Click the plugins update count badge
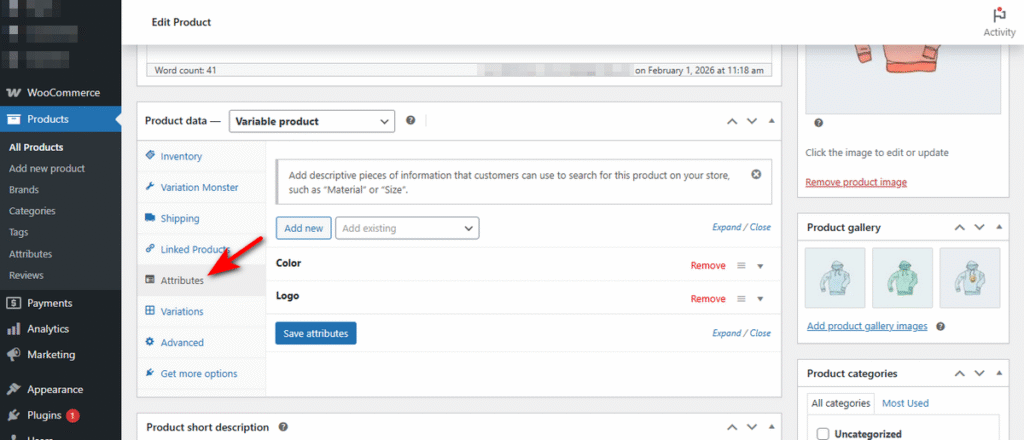1024x440 pixels. point(72,415)
